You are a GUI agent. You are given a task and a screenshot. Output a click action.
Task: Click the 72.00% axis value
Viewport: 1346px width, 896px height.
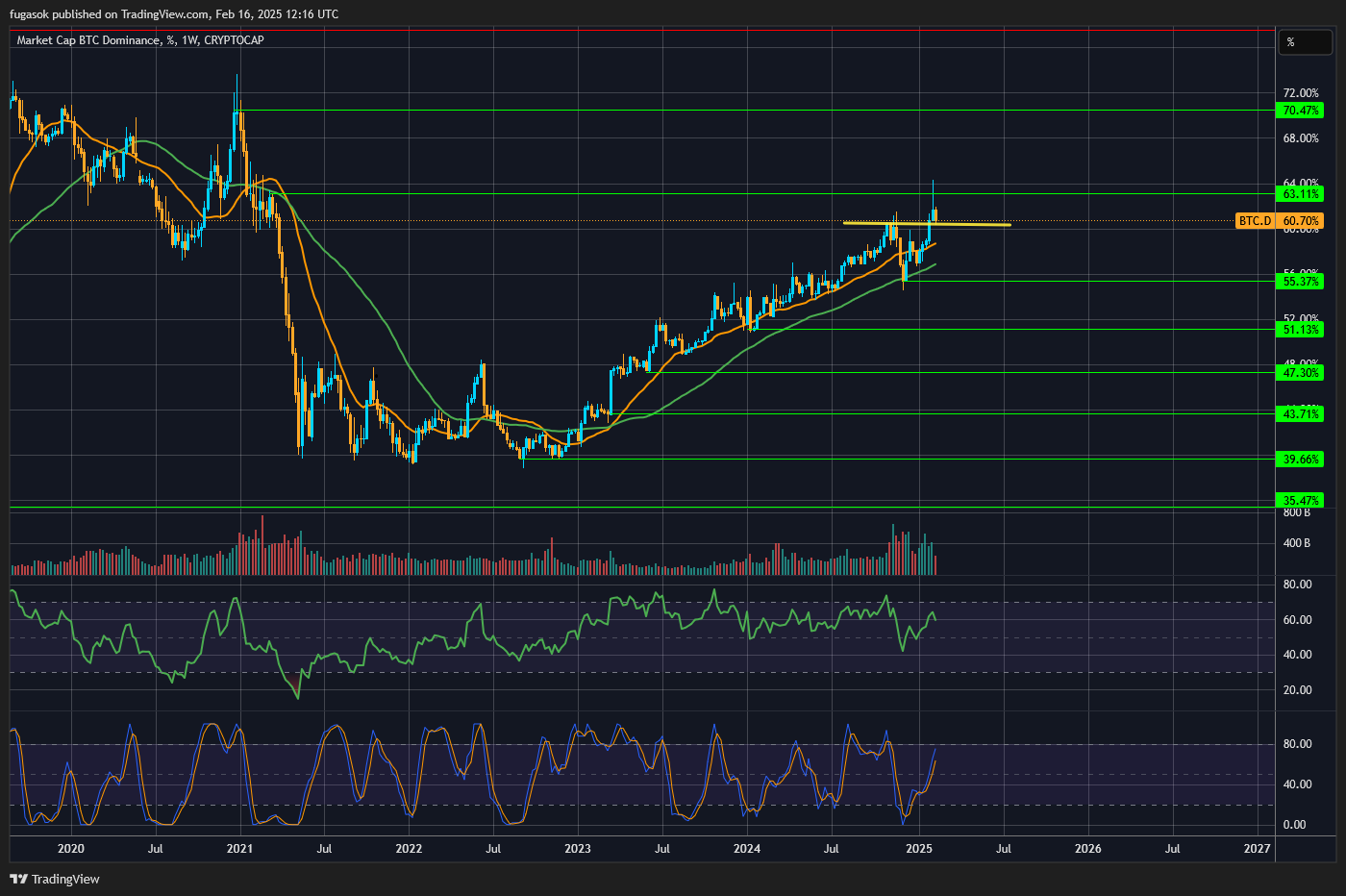1301,93
